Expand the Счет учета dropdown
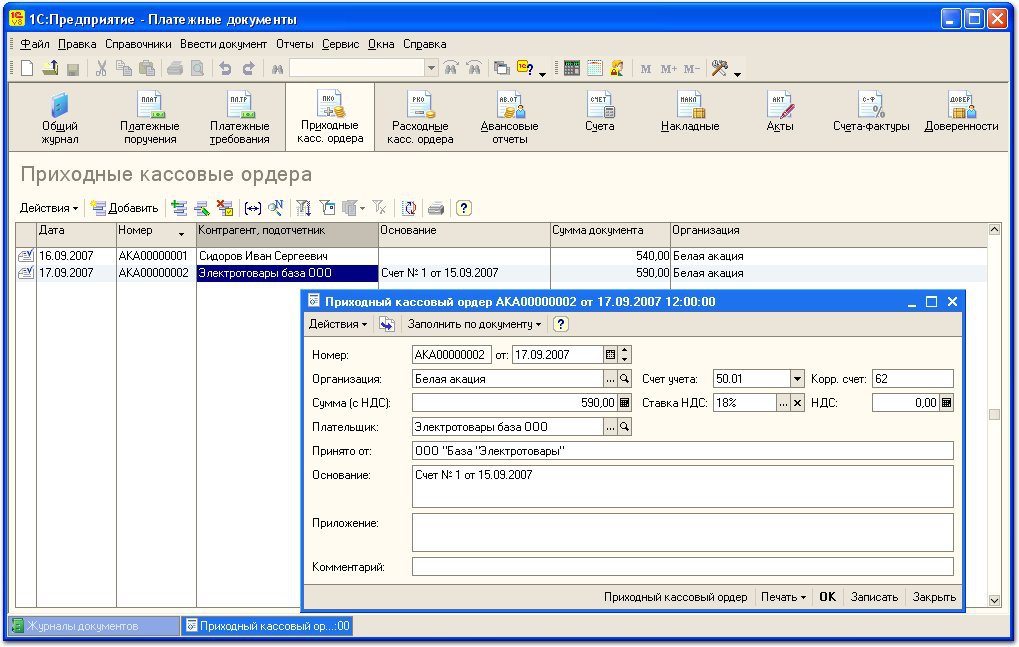The height and width of the screenshot is (647, 1019). click(x=797, y=379)
